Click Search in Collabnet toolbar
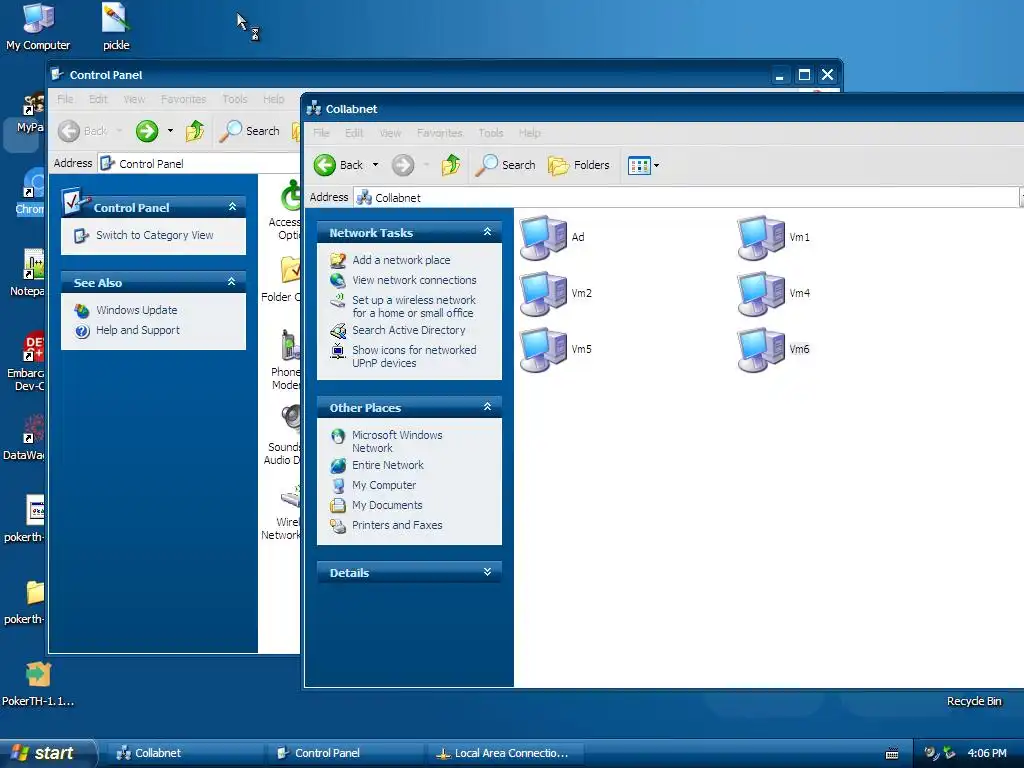 coord(505,165)
